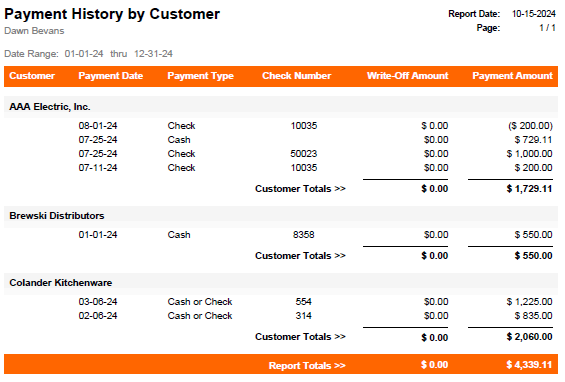The image size is (565, 382).
Task: Click the Payment Amount column header
Action: 512,76
